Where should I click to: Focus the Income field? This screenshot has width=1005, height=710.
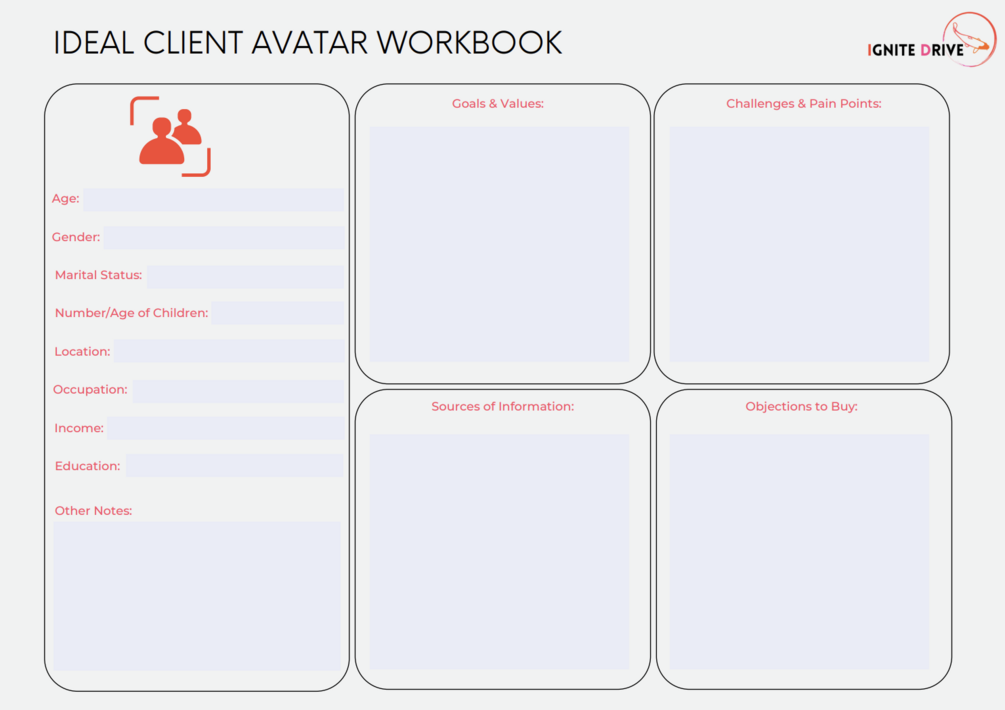click(226, 428)
